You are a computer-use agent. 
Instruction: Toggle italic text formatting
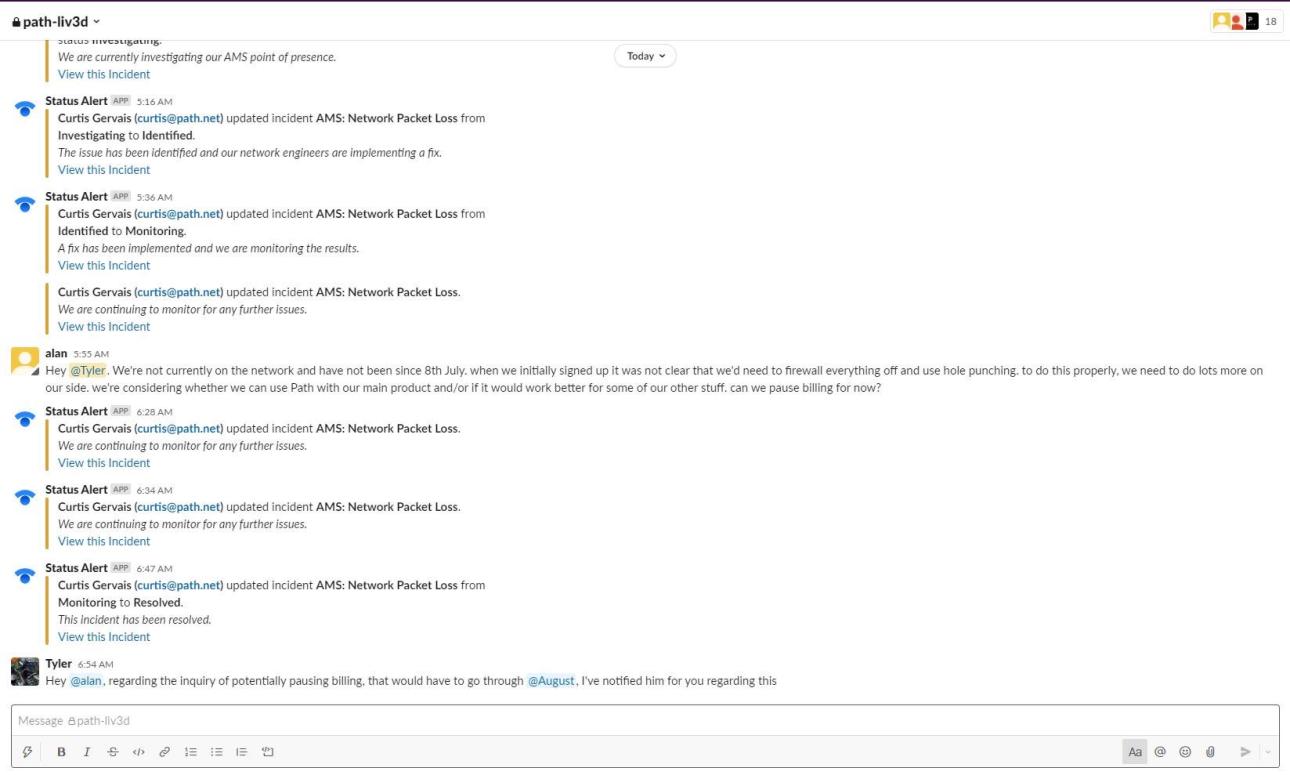click(x=88, y=752)
